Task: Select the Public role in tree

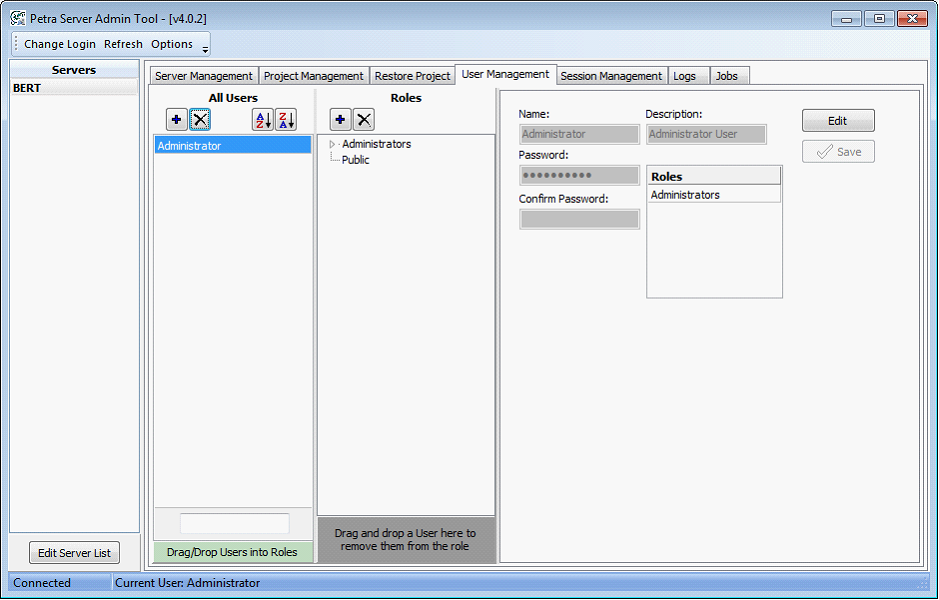Action: 355,160
